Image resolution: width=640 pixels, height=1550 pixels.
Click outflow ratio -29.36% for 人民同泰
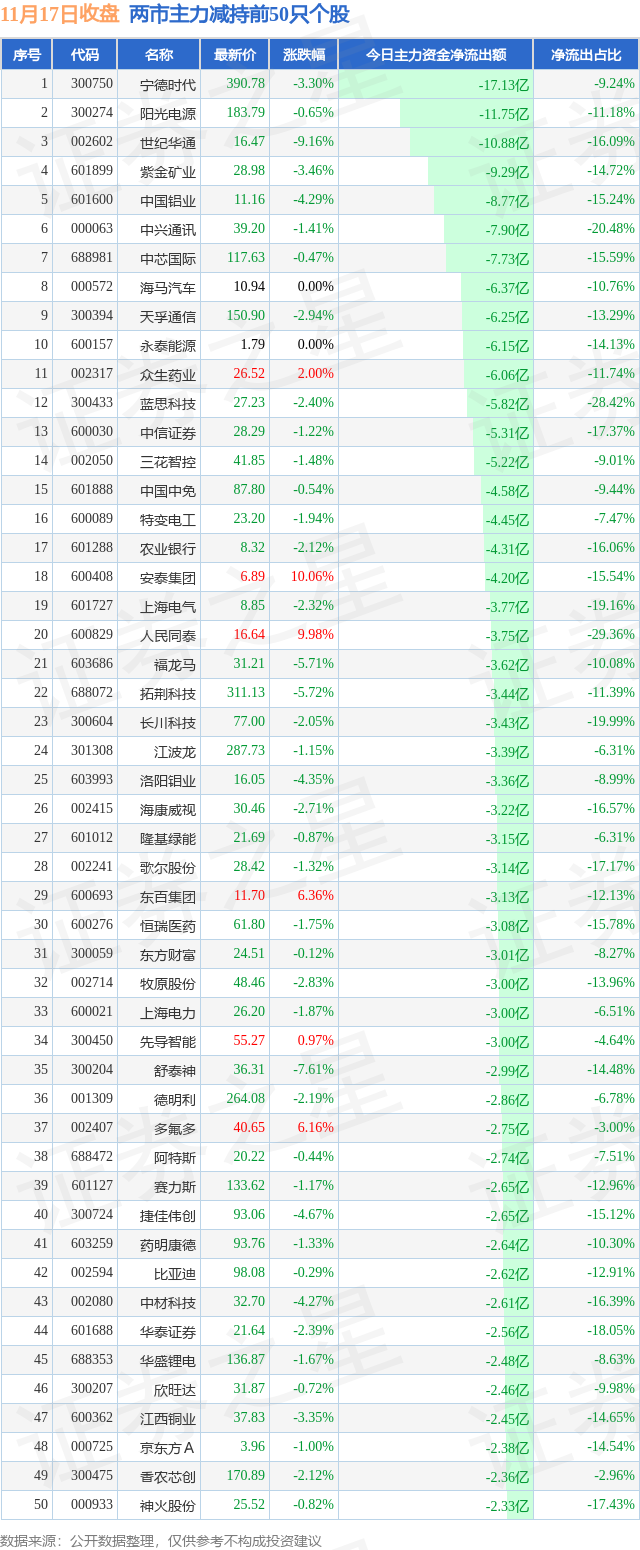pos(611,635)
